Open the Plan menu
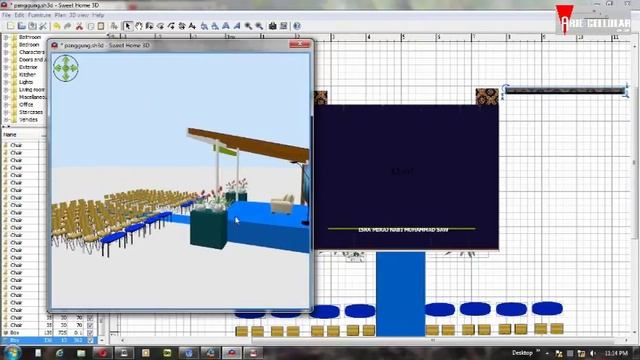The height and width of the screenshot is (360, 640). tap(60, 15)
